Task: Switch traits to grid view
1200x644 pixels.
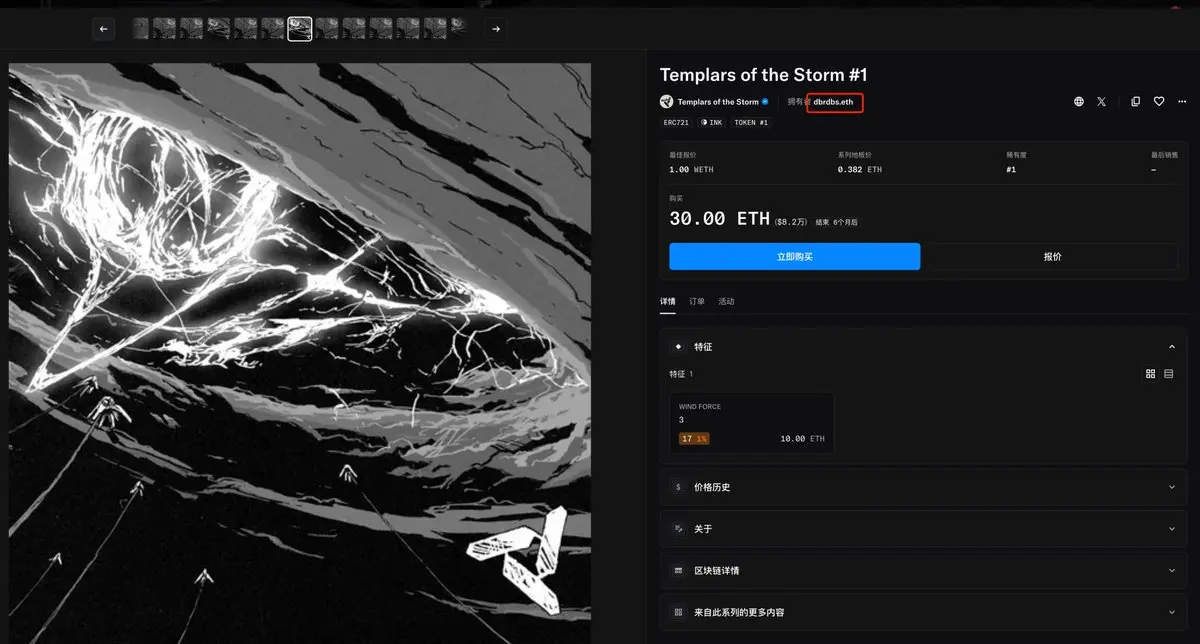Action: click(x=1150, y=374)
